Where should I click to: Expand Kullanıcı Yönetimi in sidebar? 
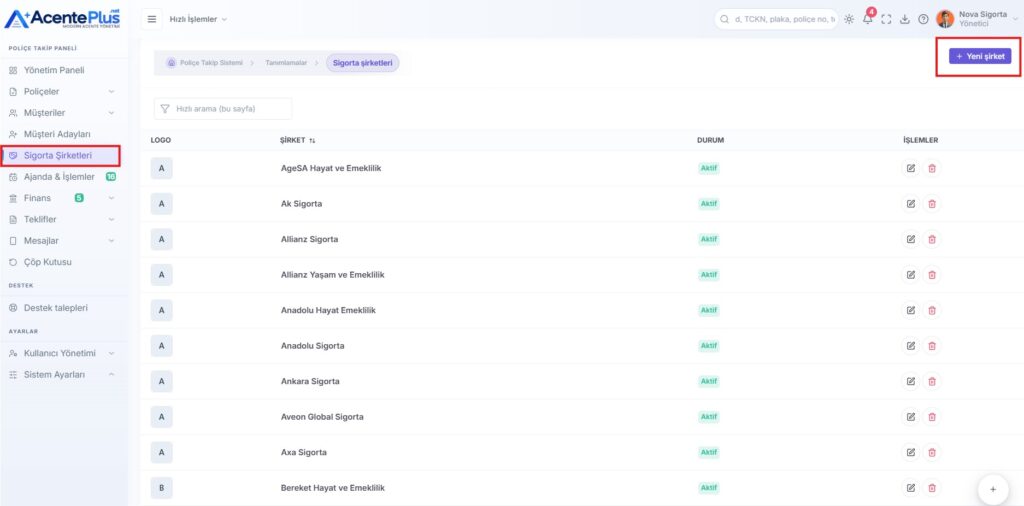point(63,353)
